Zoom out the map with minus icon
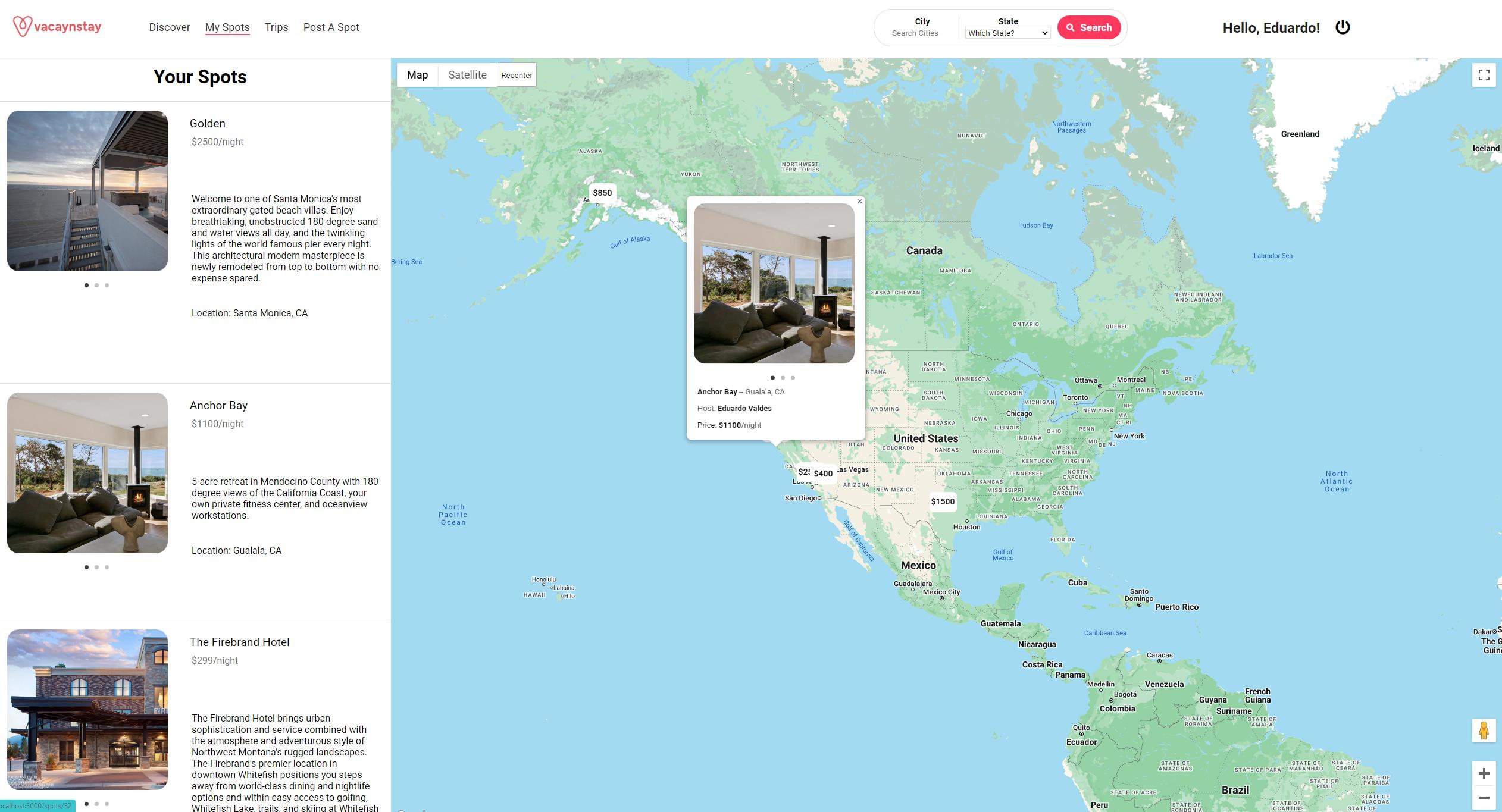1502x812 pixels. (1484, 798)
